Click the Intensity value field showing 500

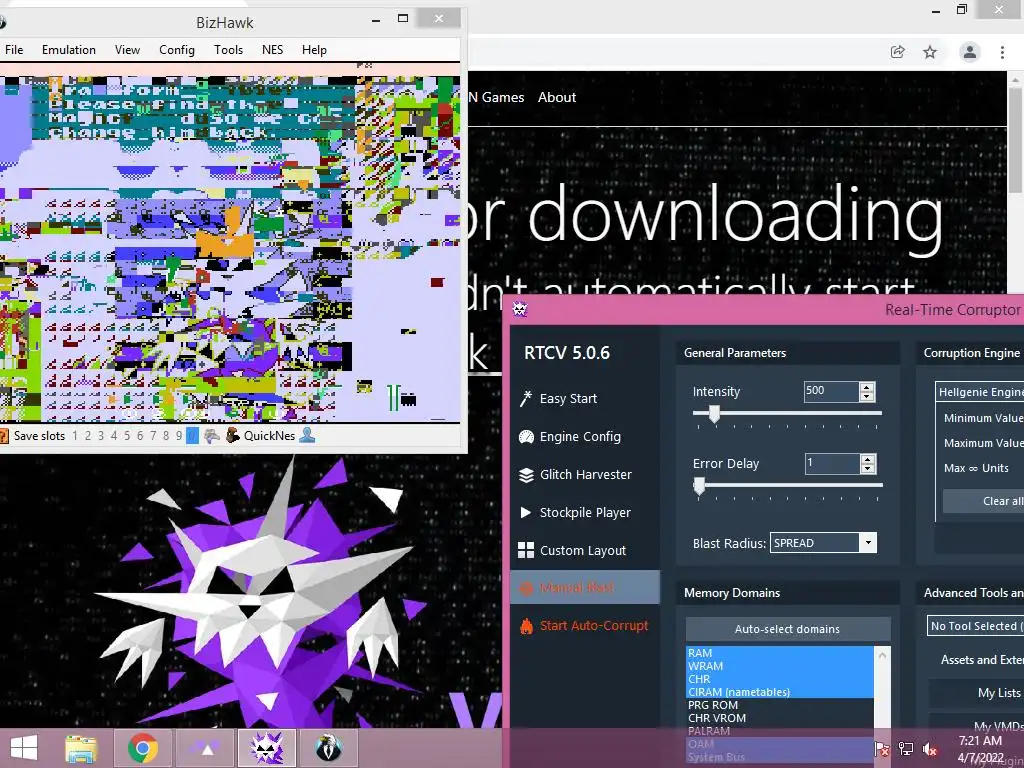(831, 391)
